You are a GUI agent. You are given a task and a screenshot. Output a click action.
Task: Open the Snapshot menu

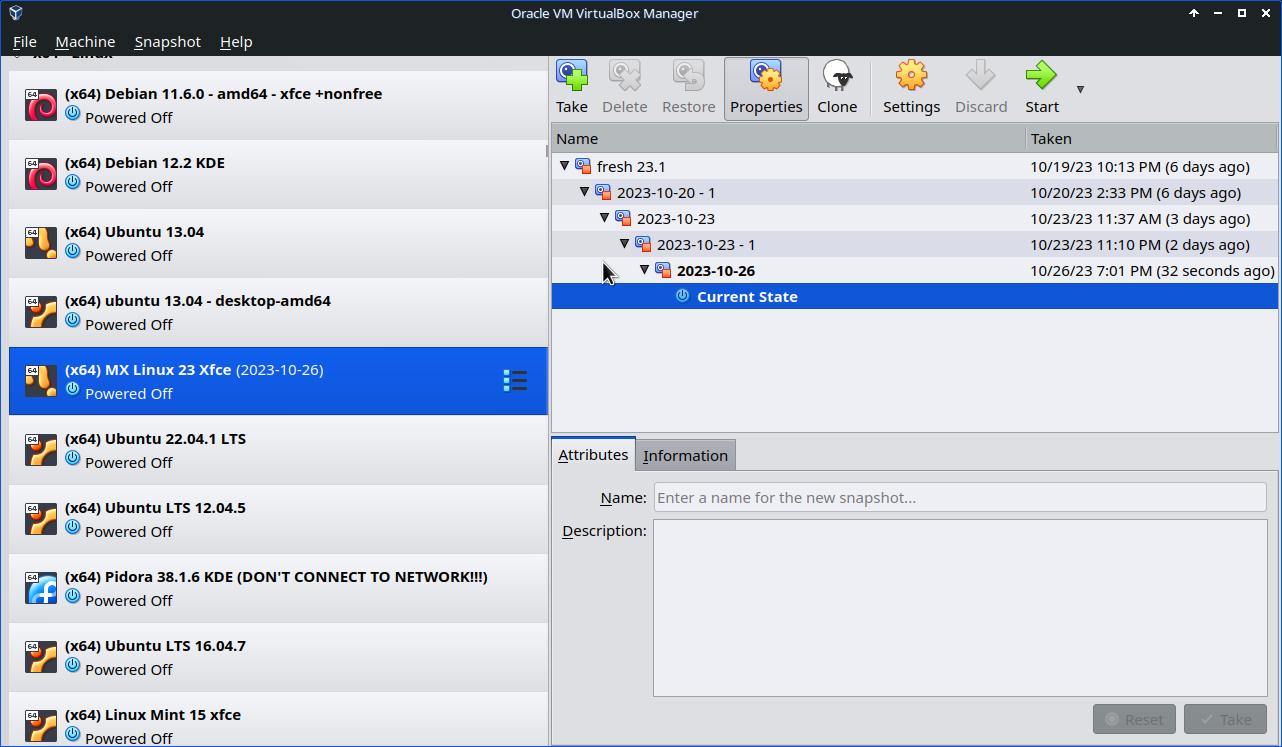(168, 42)
